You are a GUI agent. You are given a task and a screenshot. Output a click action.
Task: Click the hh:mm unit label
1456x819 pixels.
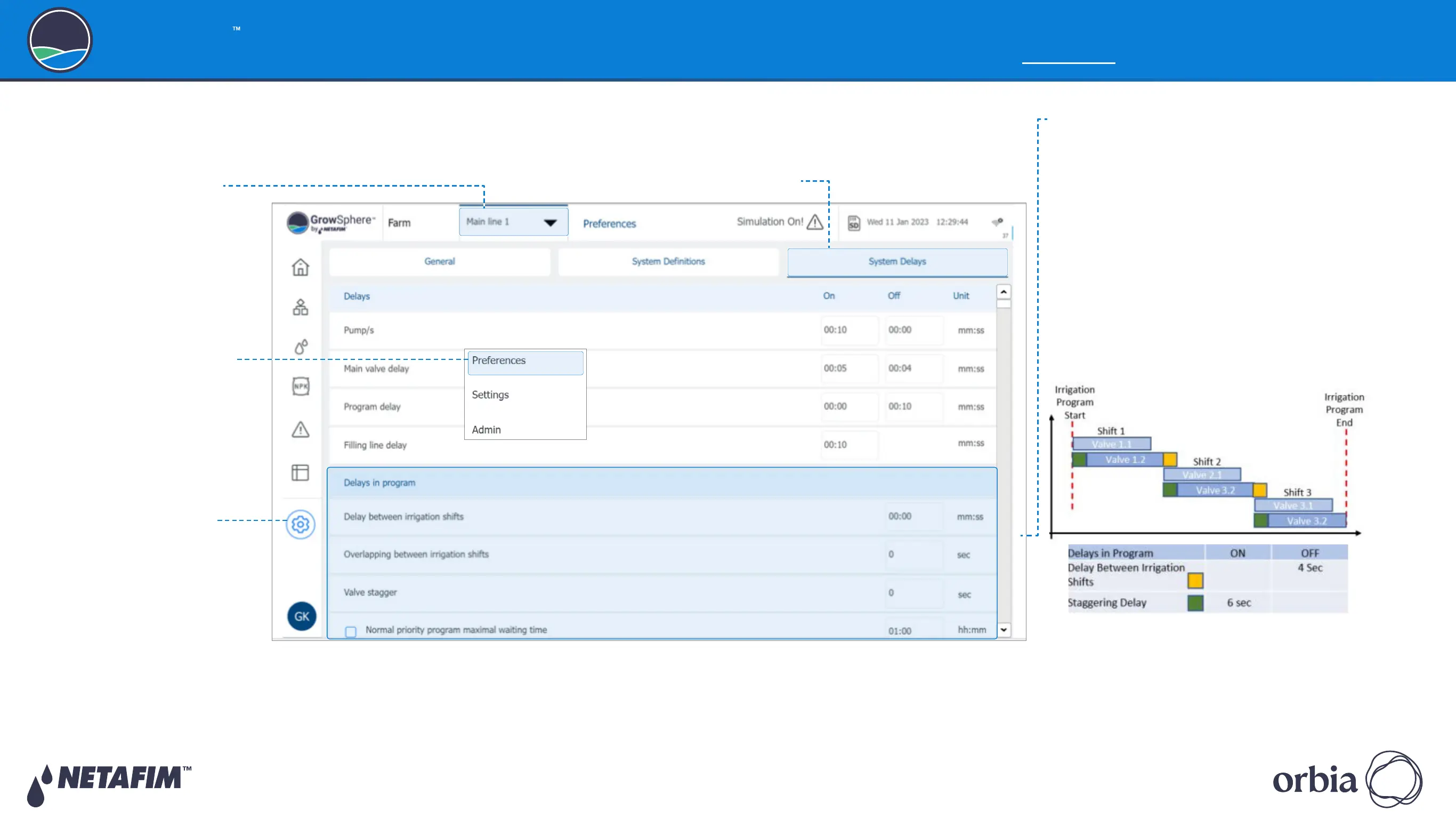click(972, 630)
